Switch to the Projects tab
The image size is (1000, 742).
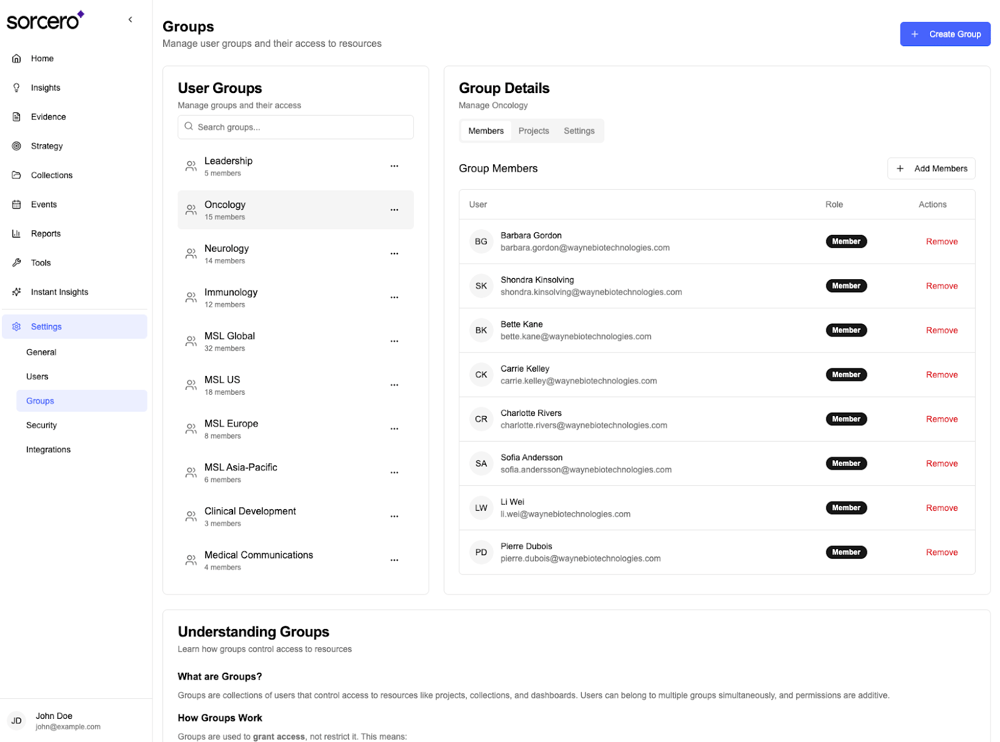(x=533, y=131)
